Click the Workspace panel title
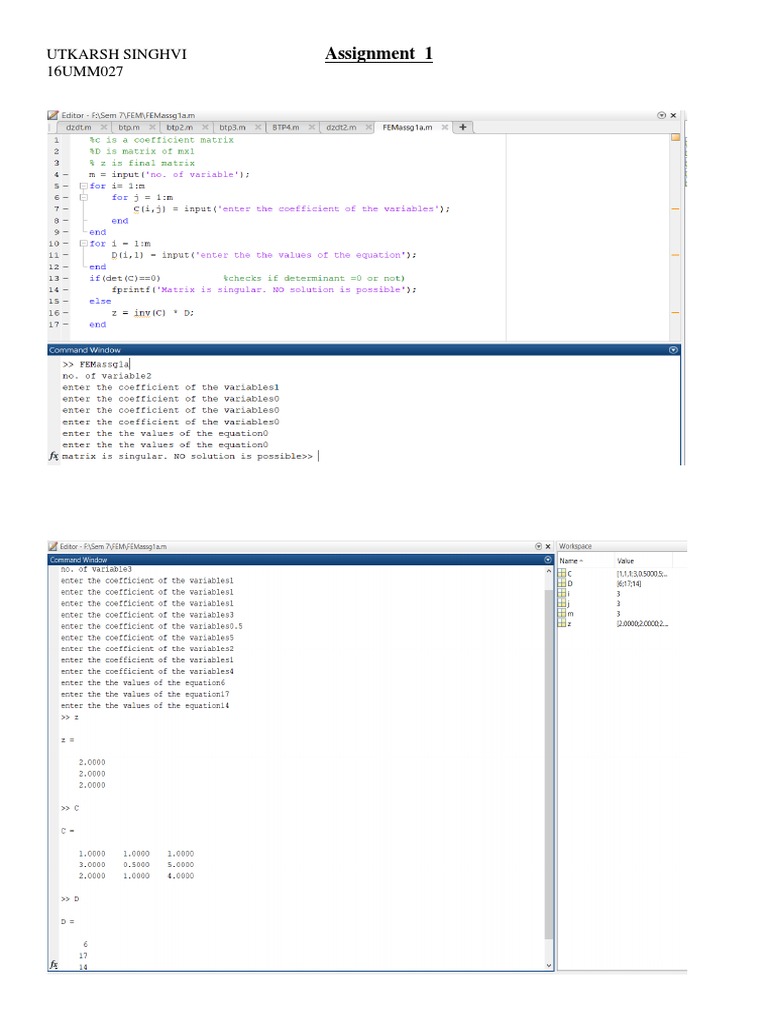Screen dimensions: 768x1024 (575, 546)
